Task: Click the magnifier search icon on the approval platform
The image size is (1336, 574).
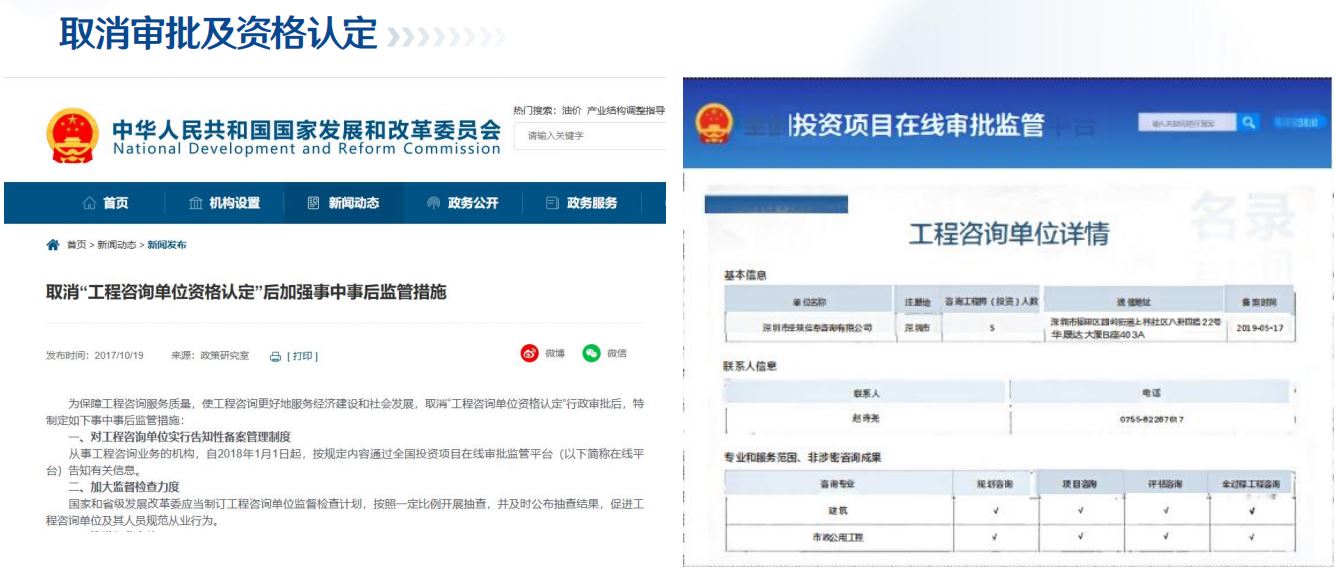Action: pyautogui.click(x=1248, y=122)
